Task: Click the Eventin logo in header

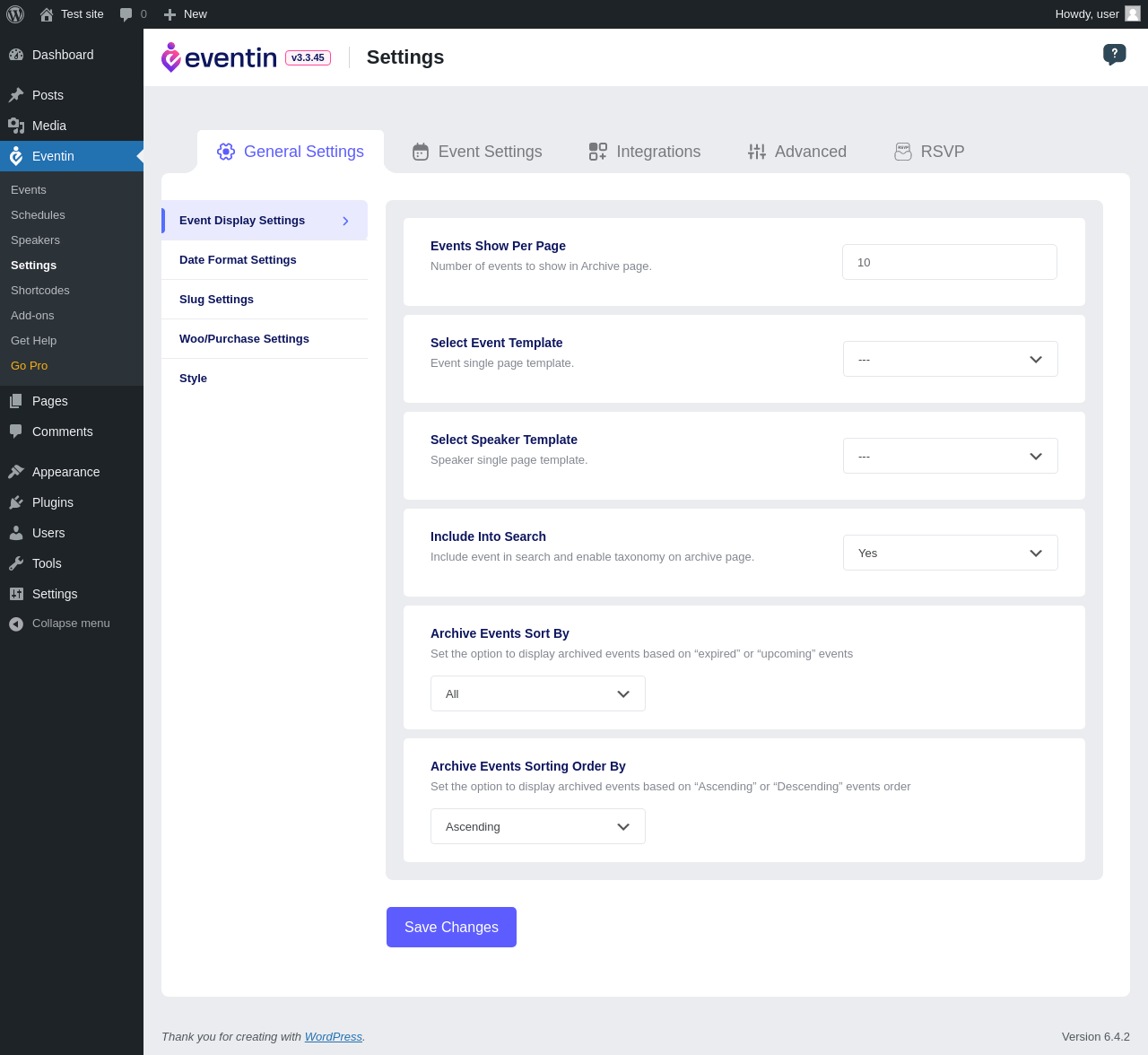Action: point(219,57)
